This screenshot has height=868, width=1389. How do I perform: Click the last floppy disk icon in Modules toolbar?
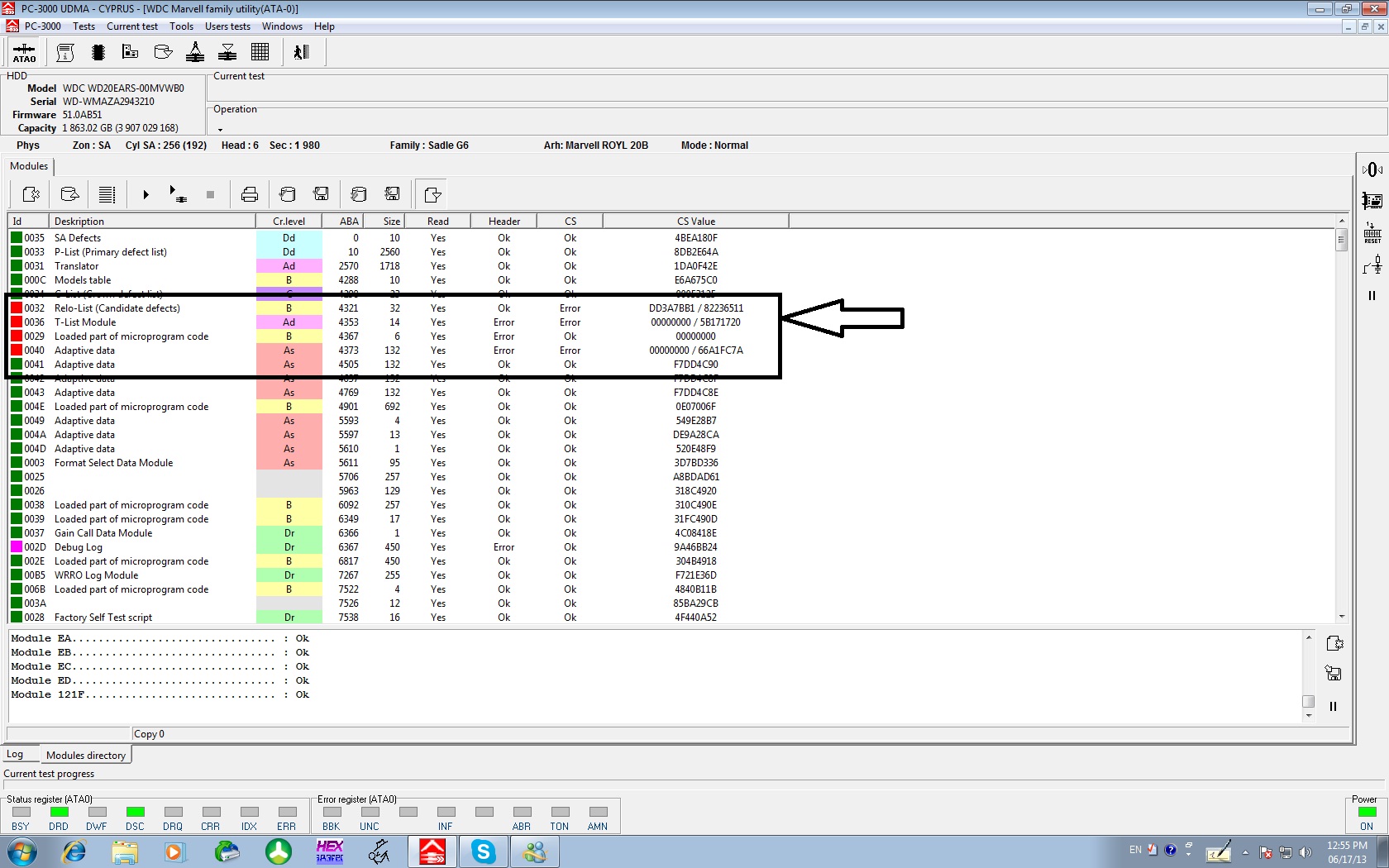pos(392,194)
